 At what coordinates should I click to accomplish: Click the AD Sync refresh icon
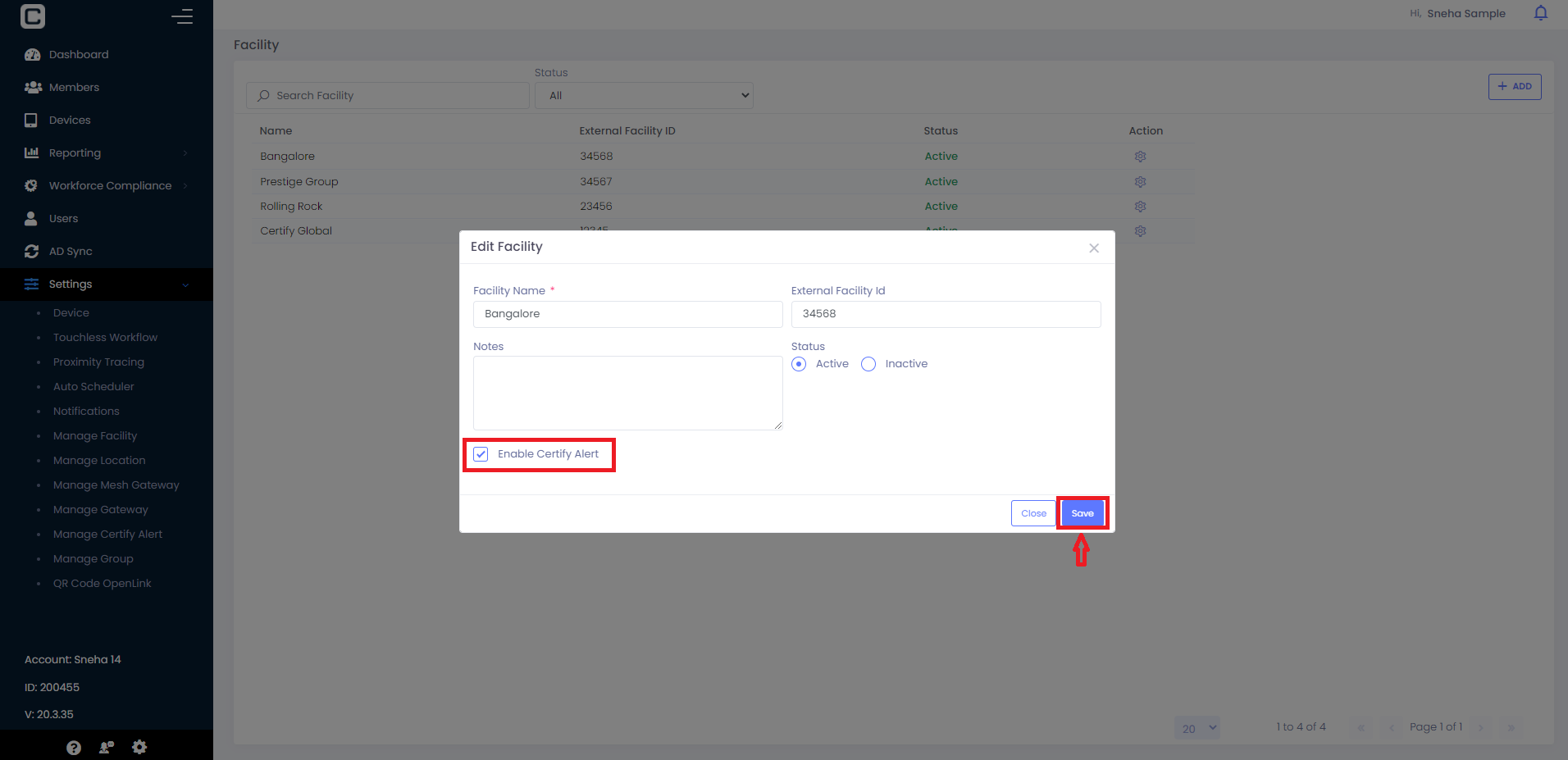[x=32, y=251]
